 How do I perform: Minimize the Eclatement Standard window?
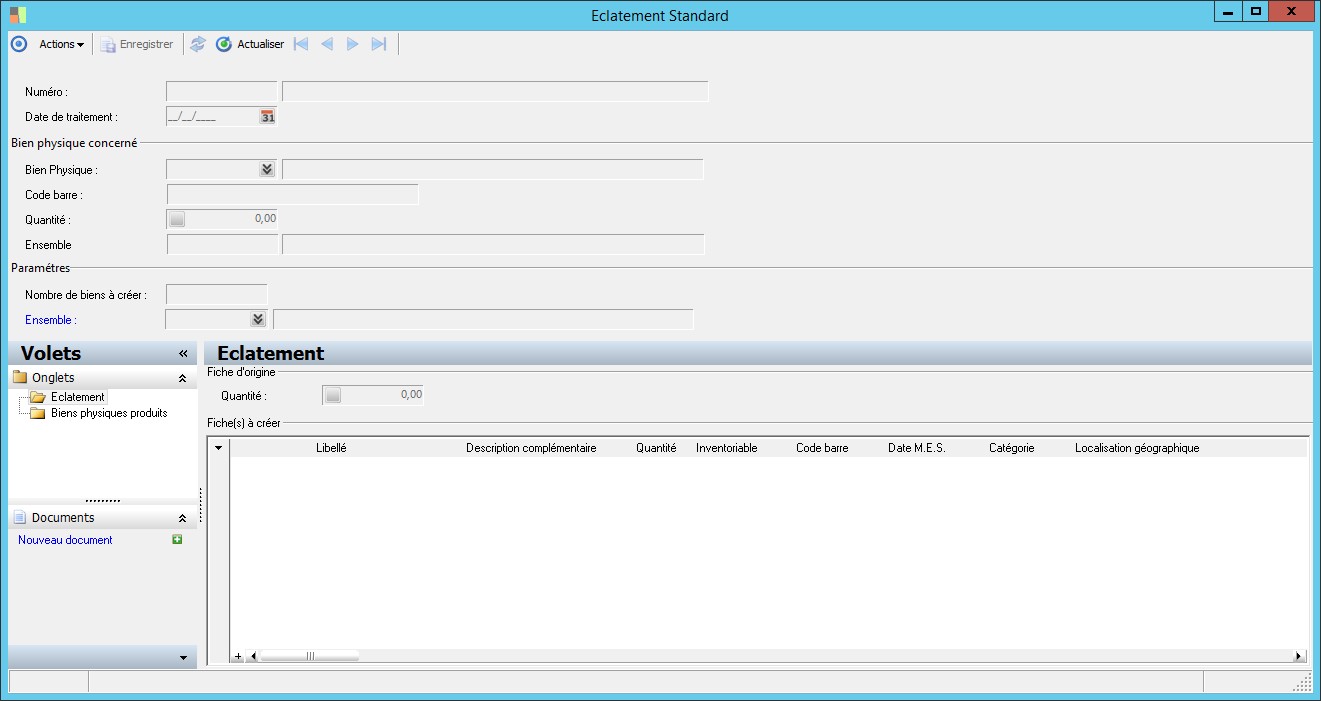[1228, 11]
